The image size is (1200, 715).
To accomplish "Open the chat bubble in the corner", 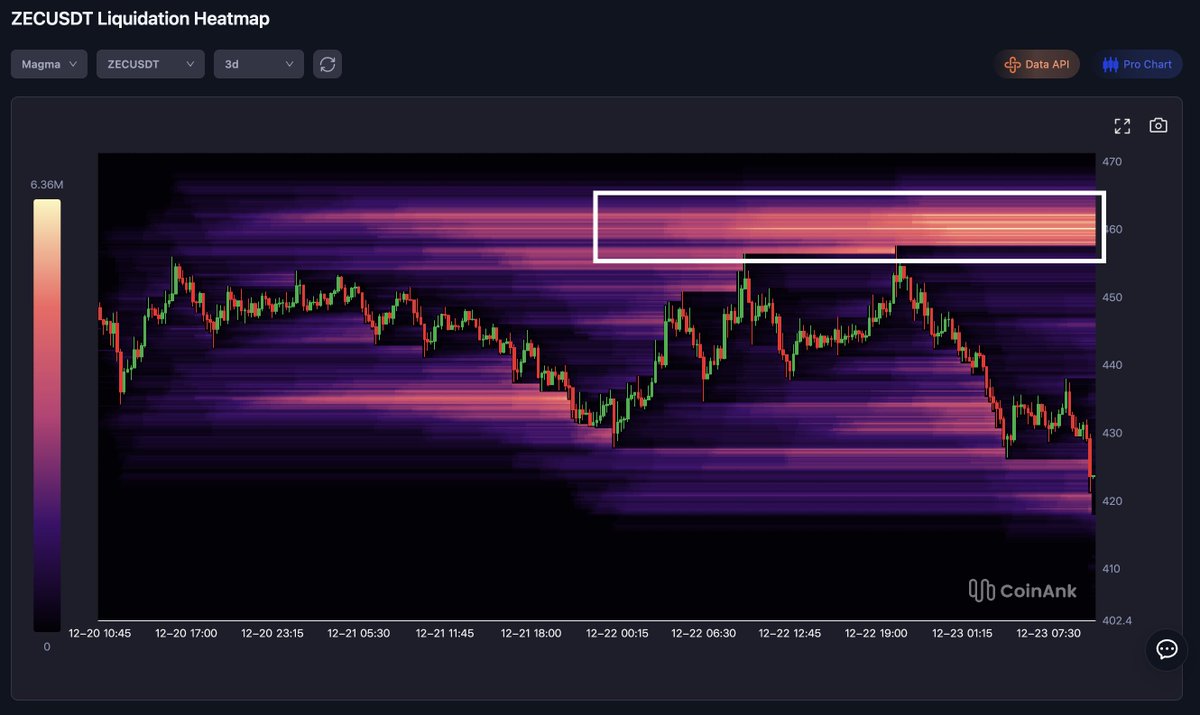I will [x=1166, y=650].
